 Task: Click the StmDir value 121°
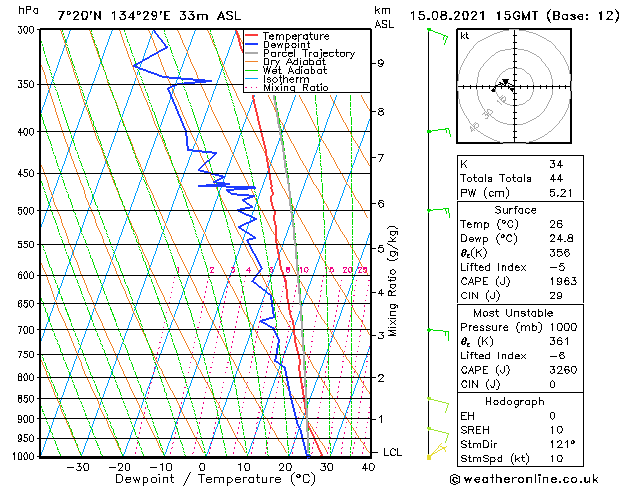(x=562, y=444)
